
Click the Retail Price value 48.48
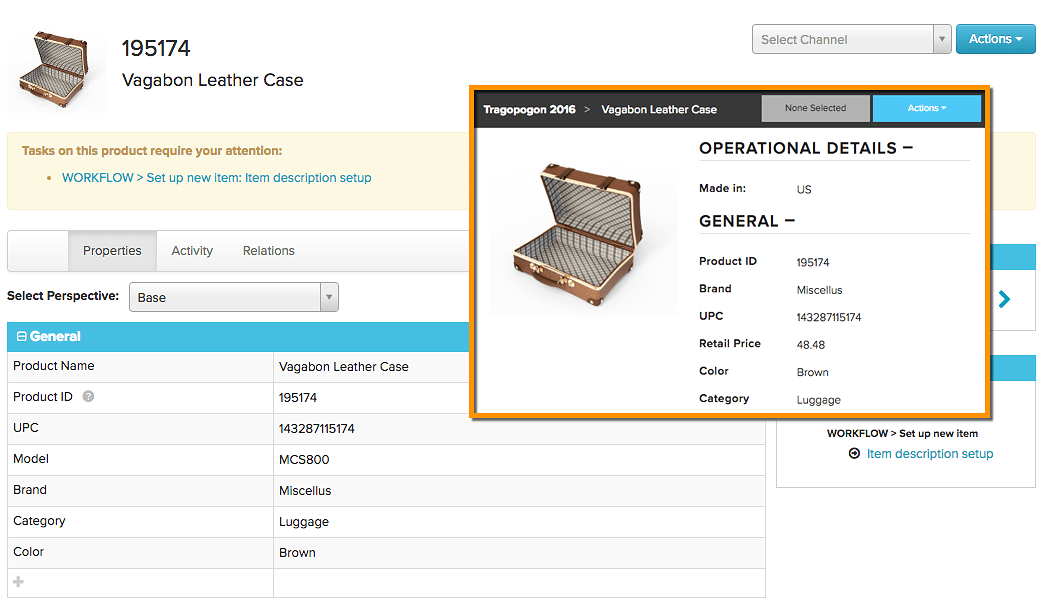pos(810,345)
